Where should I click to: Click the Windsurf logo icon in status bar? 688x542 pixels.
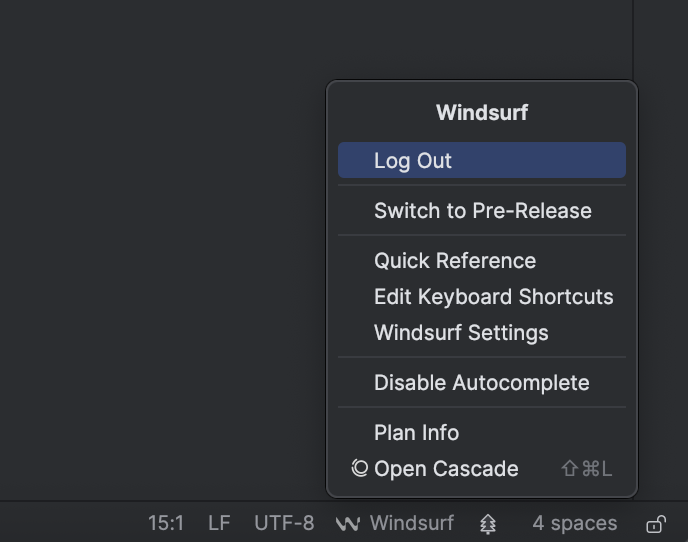[348, 523]
